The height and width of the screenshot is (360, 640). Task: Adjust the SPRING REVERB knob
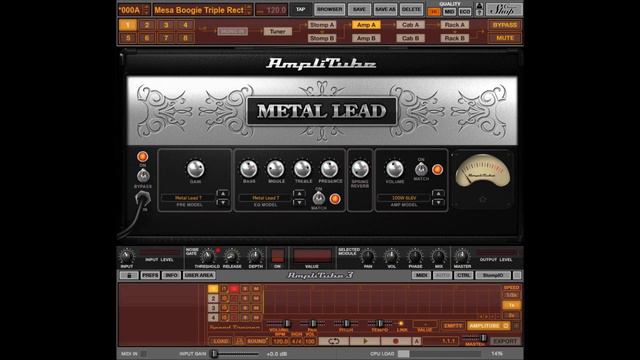tap(360, 169)
